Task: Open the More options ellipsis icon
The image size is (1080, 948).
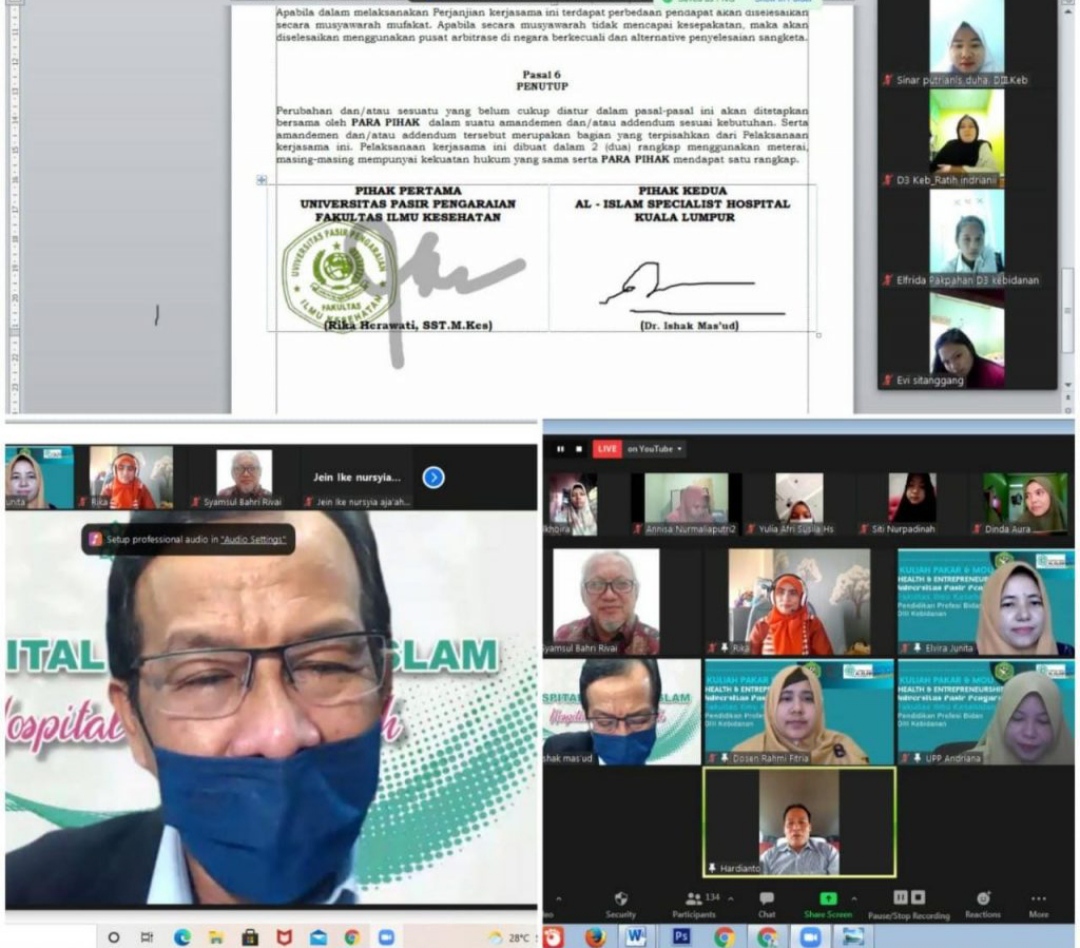Action: (x=1038, y=899)
